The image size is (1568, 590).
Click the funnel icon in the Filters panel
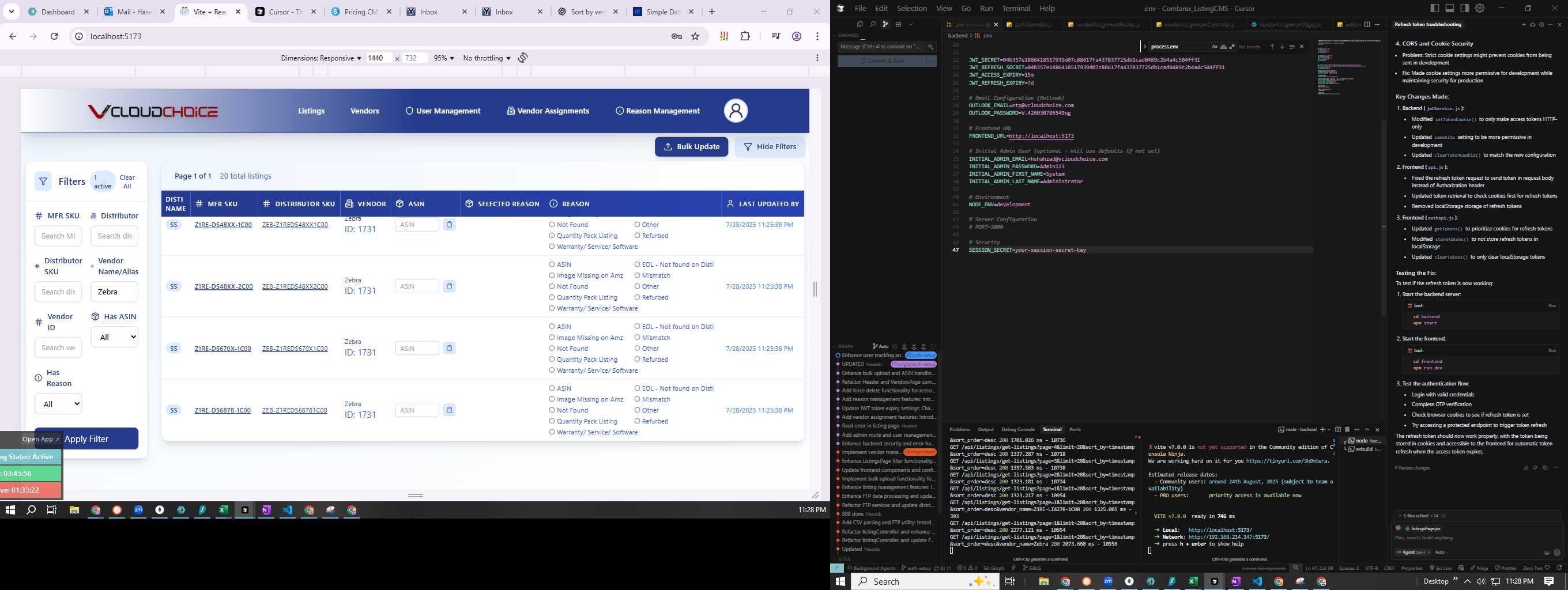click(43, 181)
